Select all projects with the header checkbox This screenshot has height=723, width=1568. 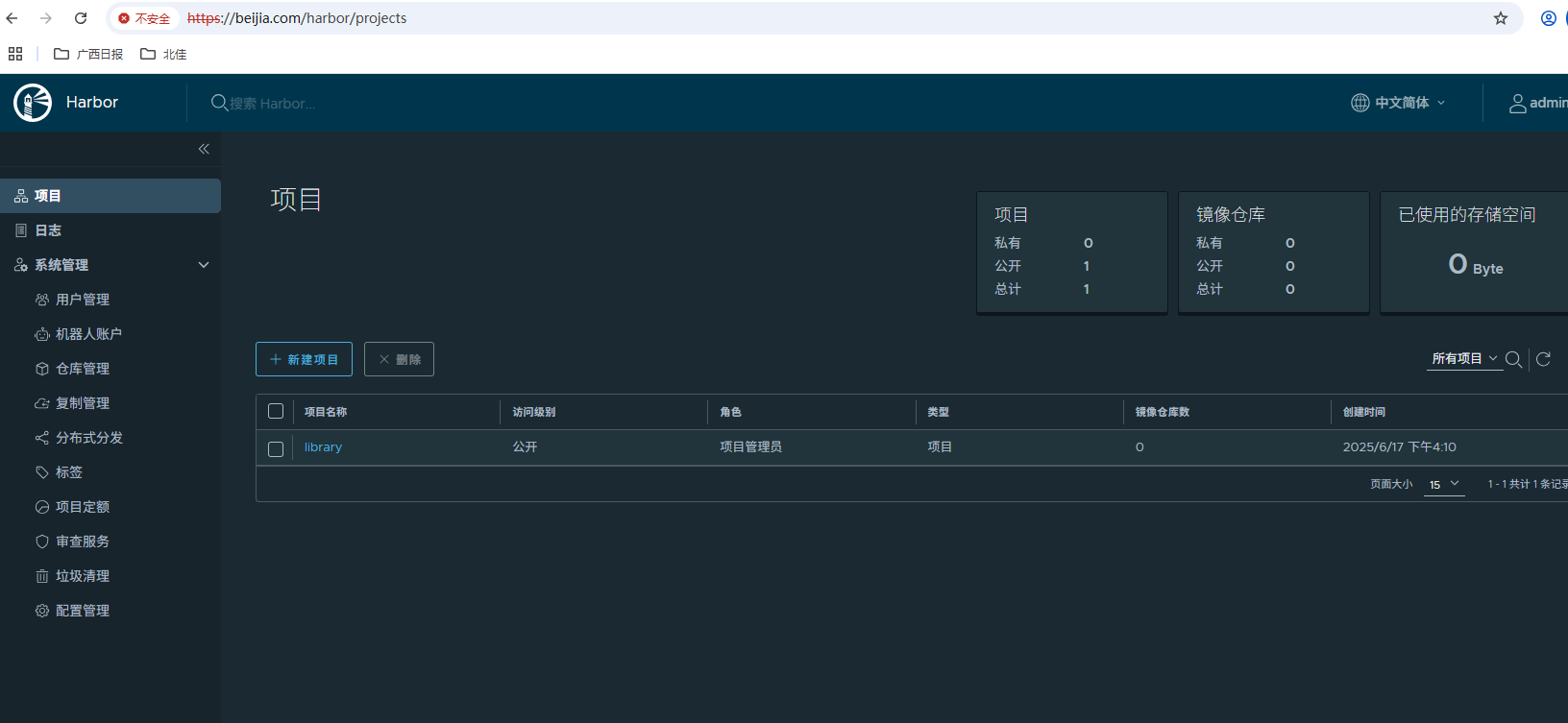click(x=276, y=412)
